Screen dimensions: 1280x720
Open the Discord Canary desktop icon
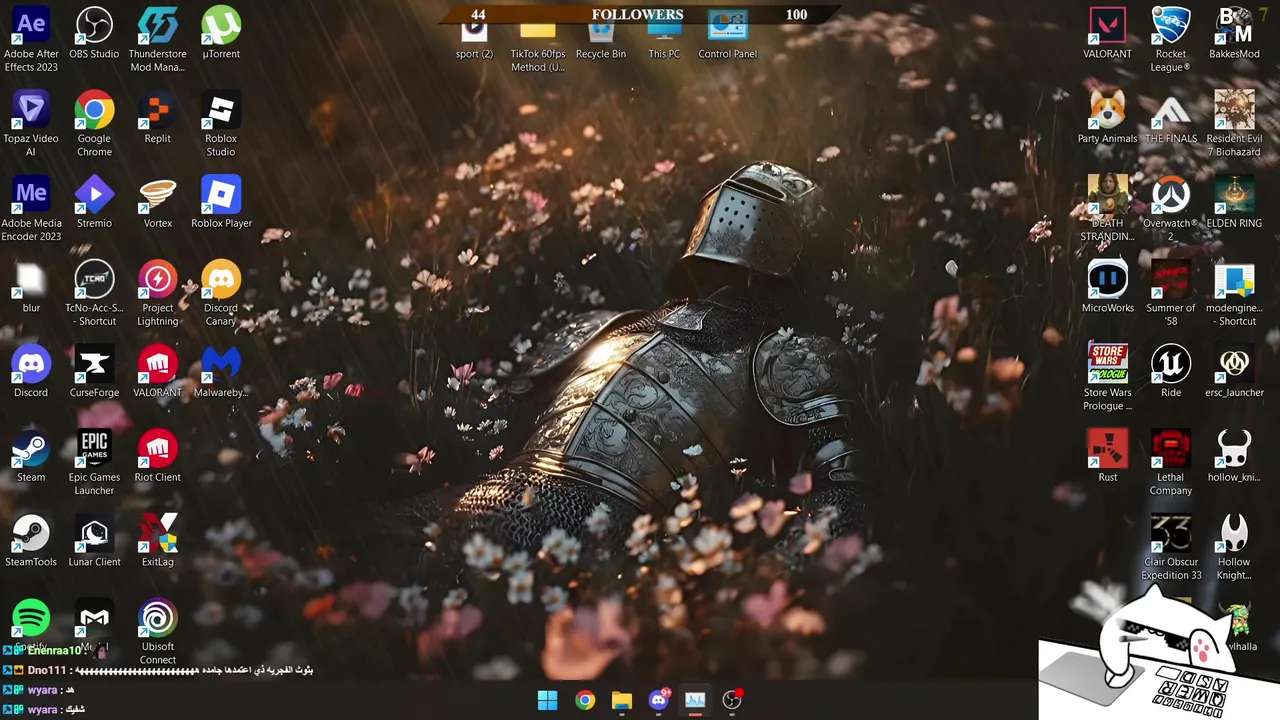click(221, 293)
